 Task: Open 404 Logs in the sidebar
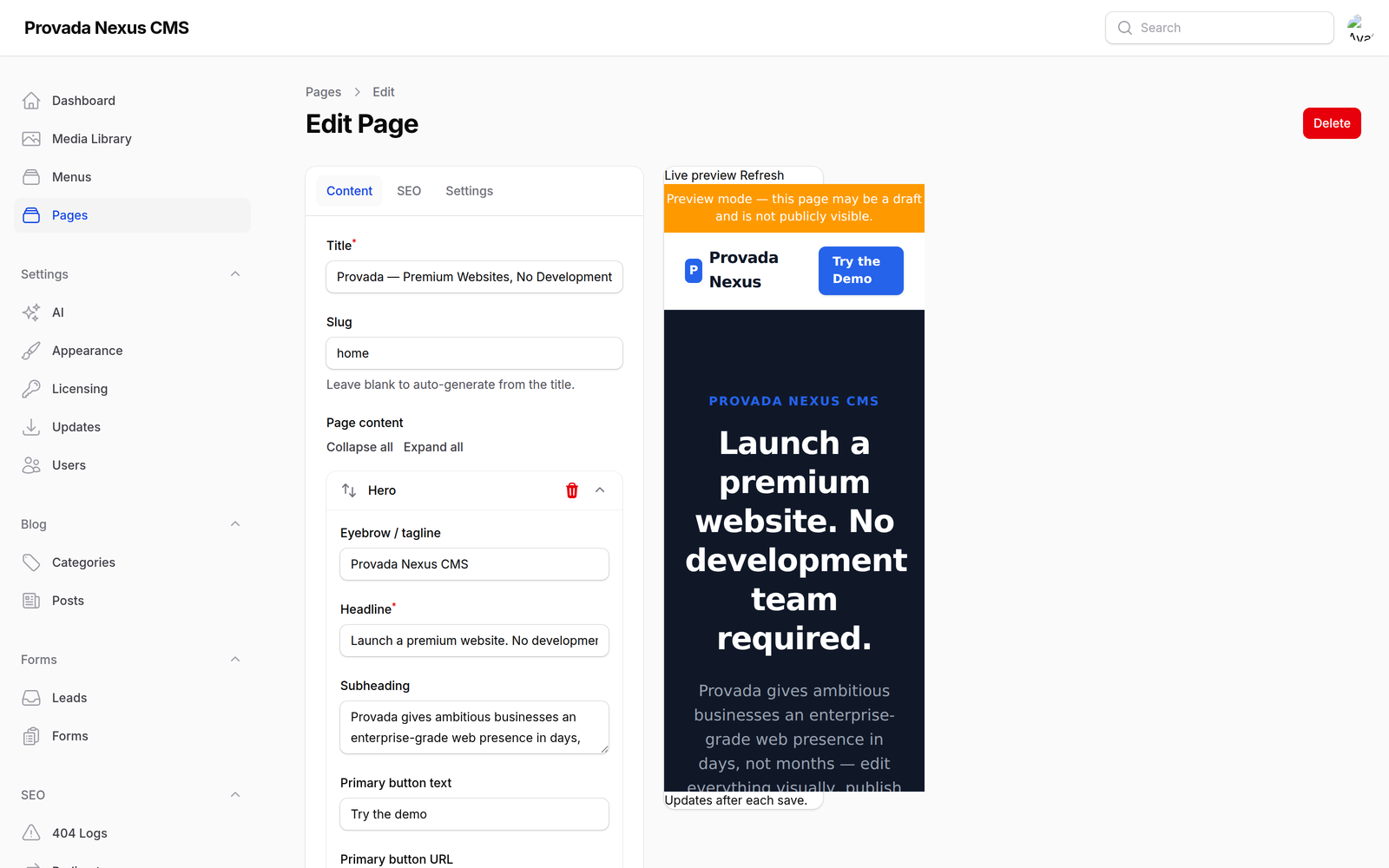click(x=132, y=833)
